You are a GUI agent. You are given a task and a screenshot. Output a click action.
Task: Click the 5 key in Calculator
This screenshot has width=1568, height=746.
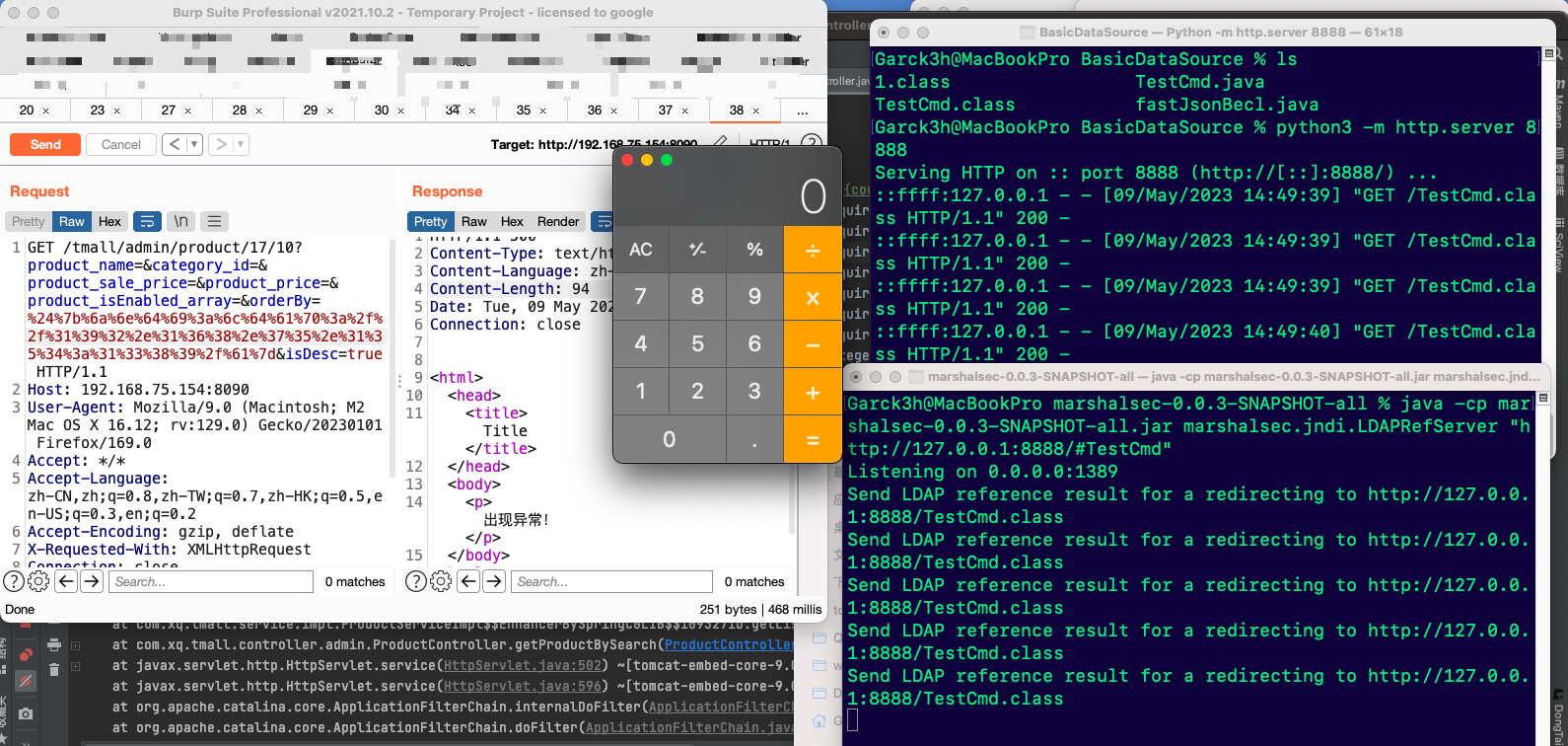click(x=697, y=344)
